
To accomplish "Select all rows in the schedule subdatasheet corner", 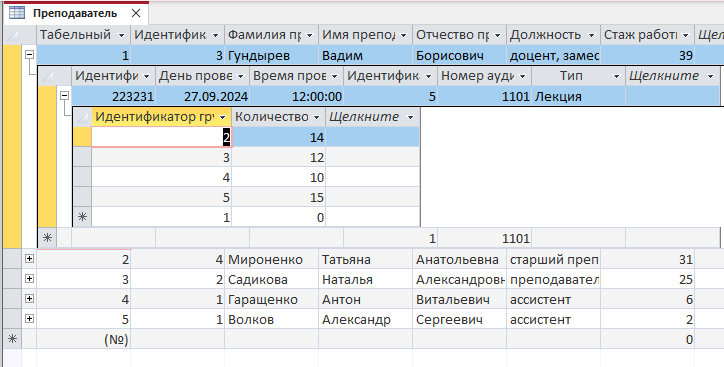I will pyautogui.click(x=48, y=76).
